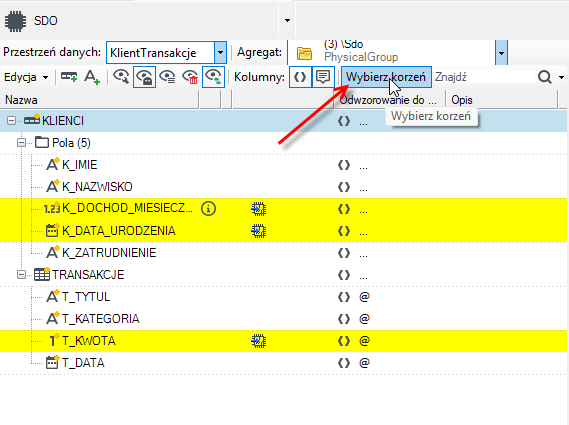
Task: Click into the Znajdź search field
Action: [x=484, y=77]
